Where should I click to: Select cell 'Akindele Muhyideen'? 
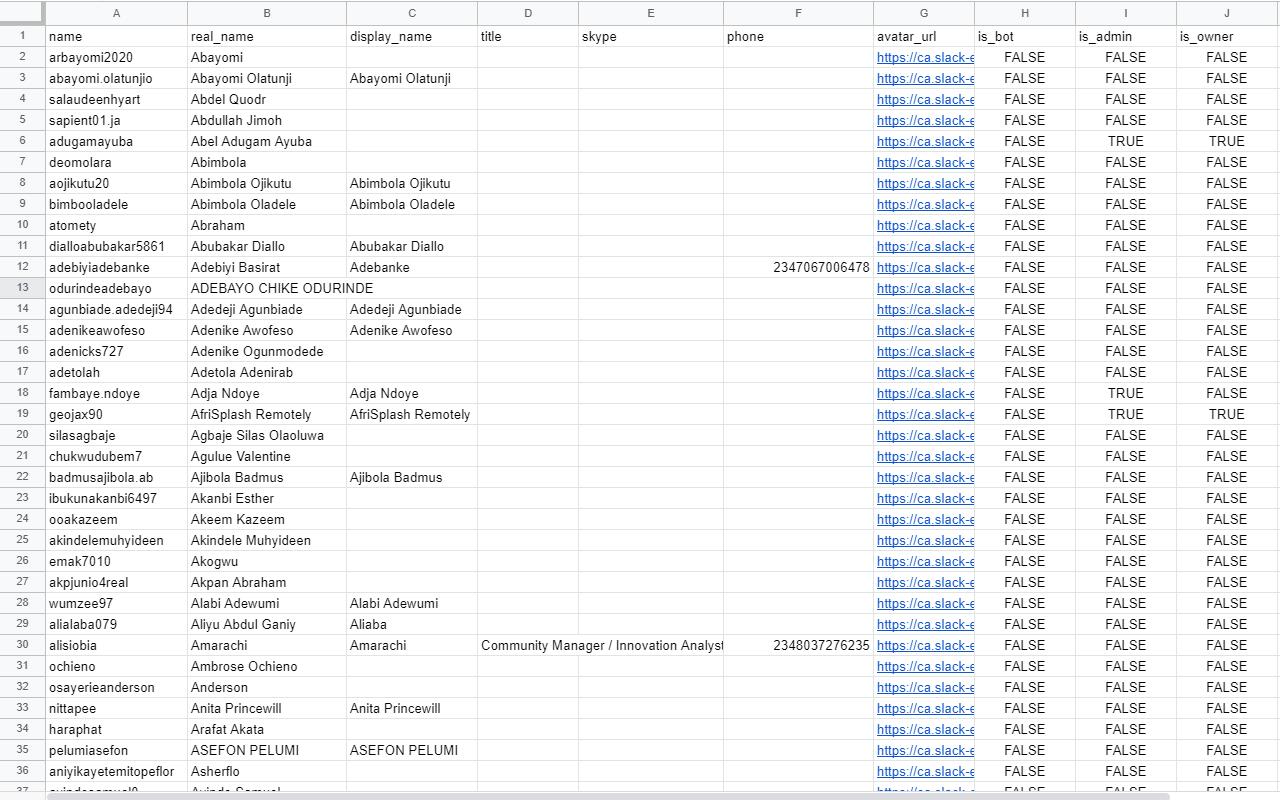pyautogui.click(x=267, y=540)
